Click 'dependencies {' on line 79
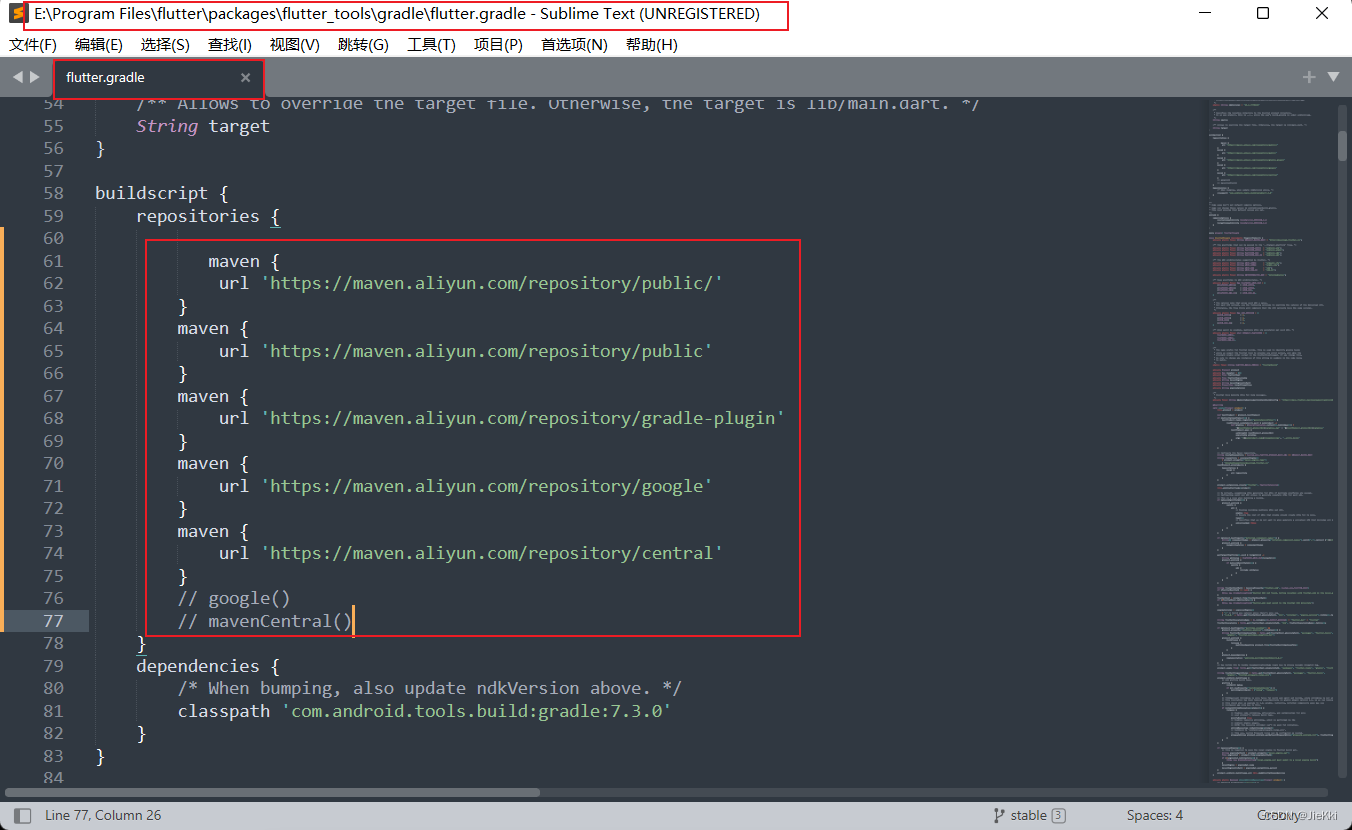Screen dimensions: 1352x830 pyautogui.click(x=208, y=666)
